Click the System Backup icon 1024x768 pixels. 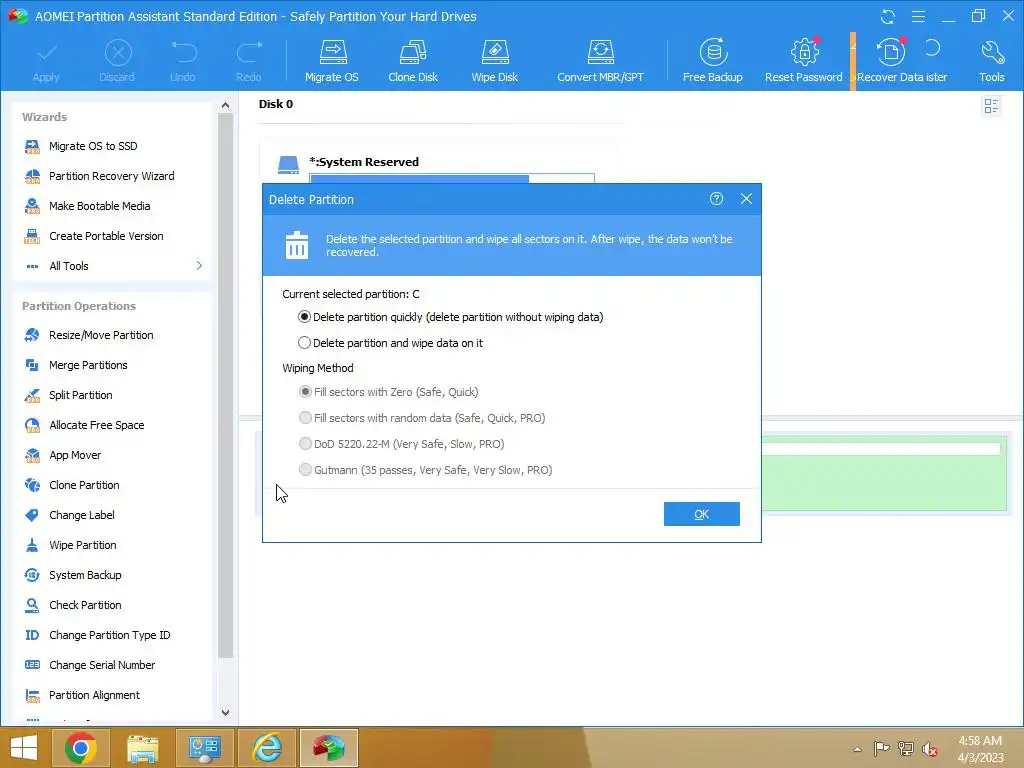click(32, 575)
